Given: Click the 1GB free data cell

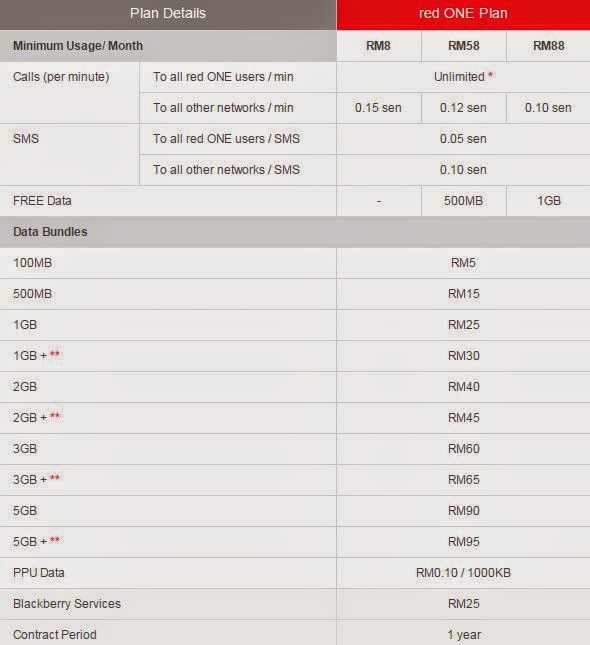Looking at the screenshot, I should click(548, 201).
